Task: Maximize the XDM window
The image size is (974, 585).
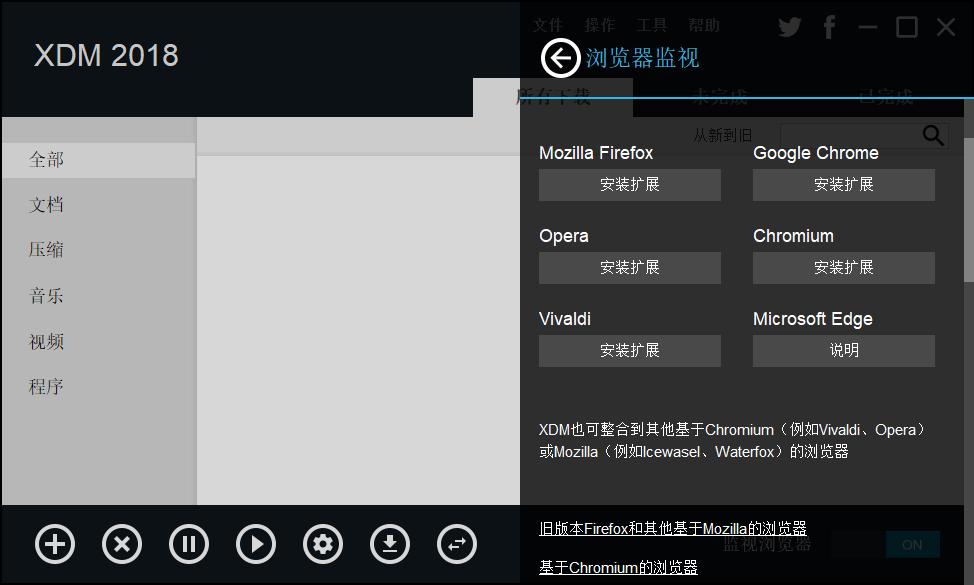Action: coord(907,27)
